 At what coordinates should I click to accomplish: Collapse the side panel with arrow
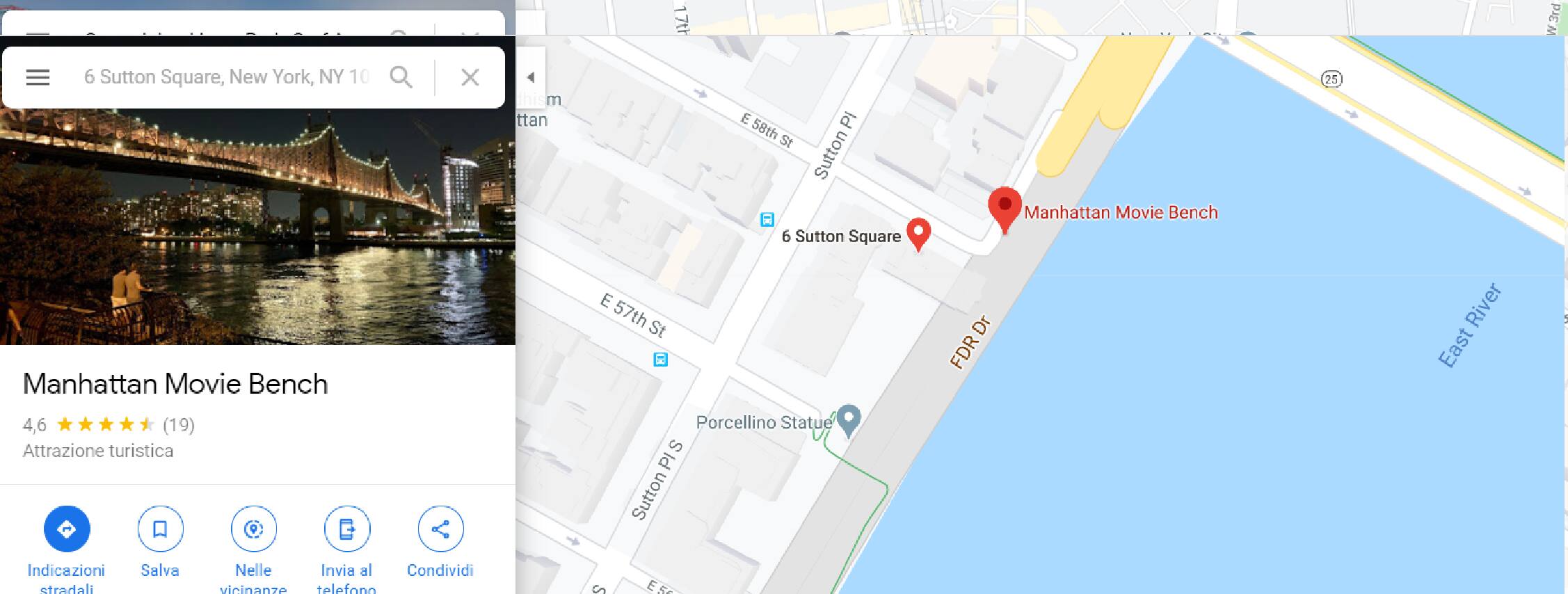click(x=530, y=77)
